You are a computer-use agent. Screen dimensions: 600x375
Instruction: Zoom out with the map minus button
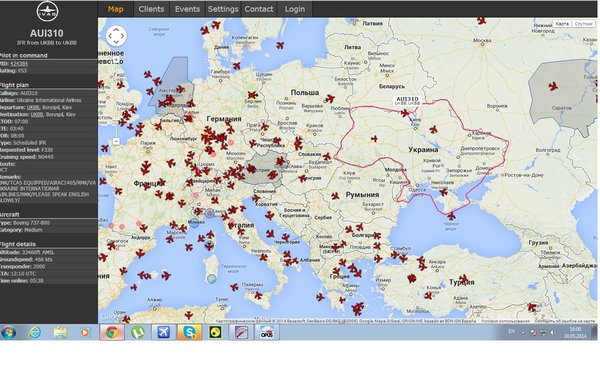(116, 141)
